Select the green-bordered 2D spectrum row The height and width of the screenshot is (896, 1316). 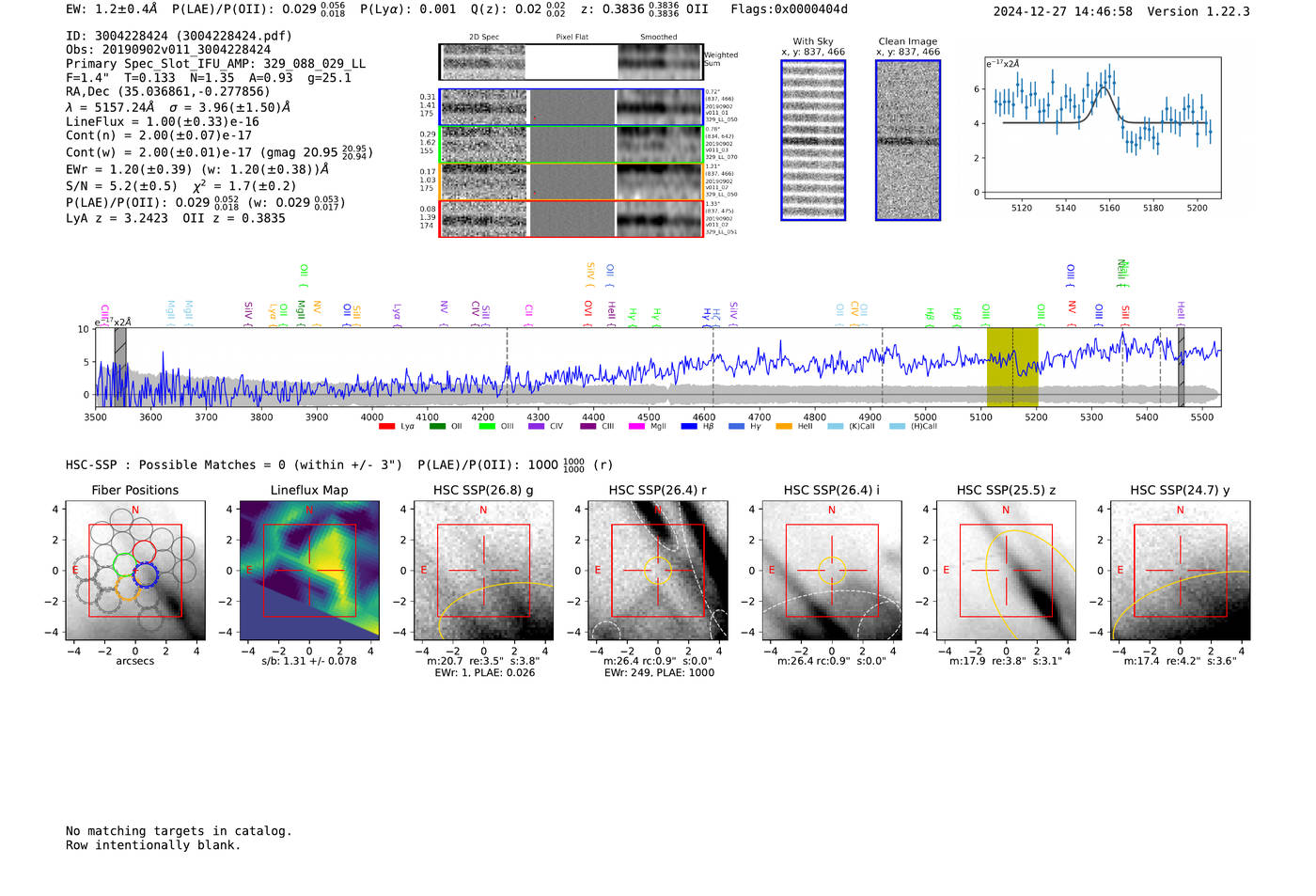tap(572, 145)
